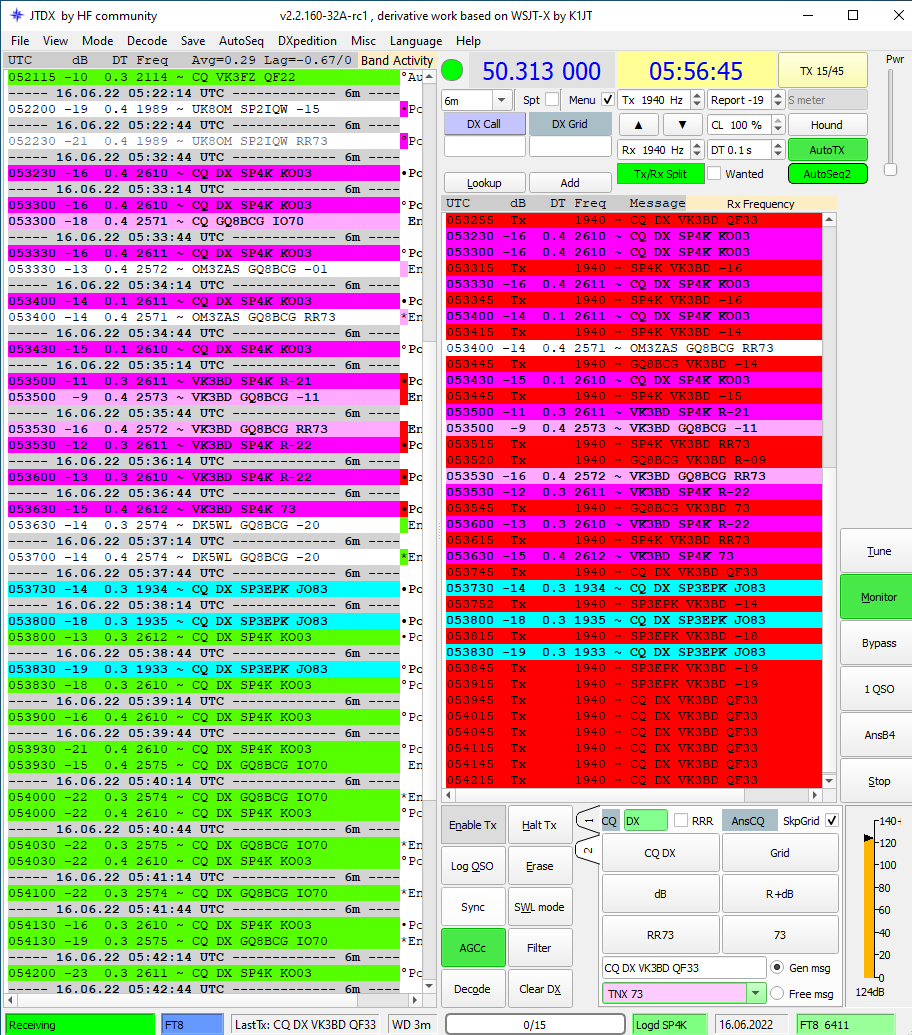
Task: Select the CQ VK3FZ QF22 decode row
Action: pyautogui.click(x=204, y=77)
